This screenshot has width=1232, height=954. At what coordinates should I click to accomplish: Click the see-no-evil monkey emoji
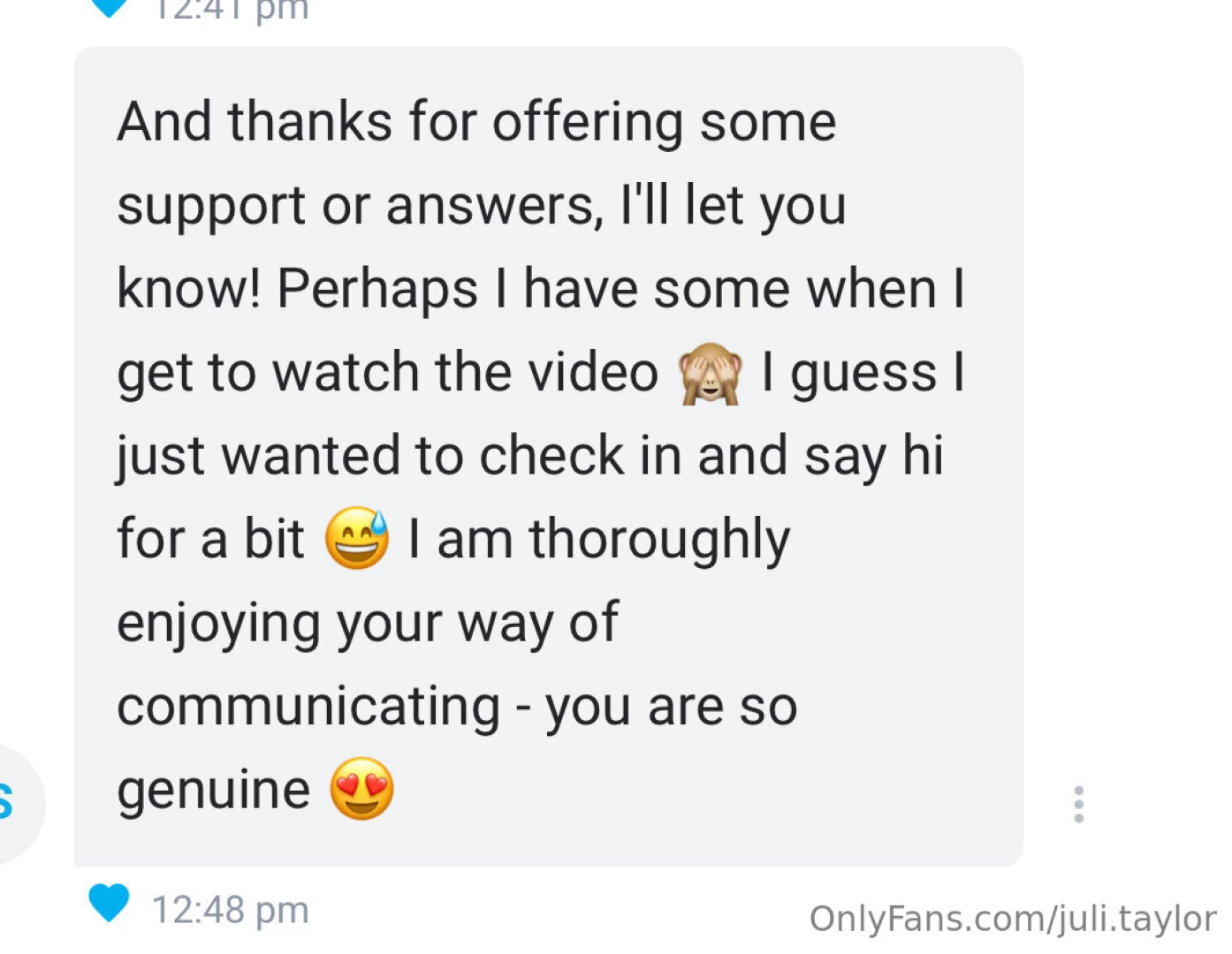710,373
